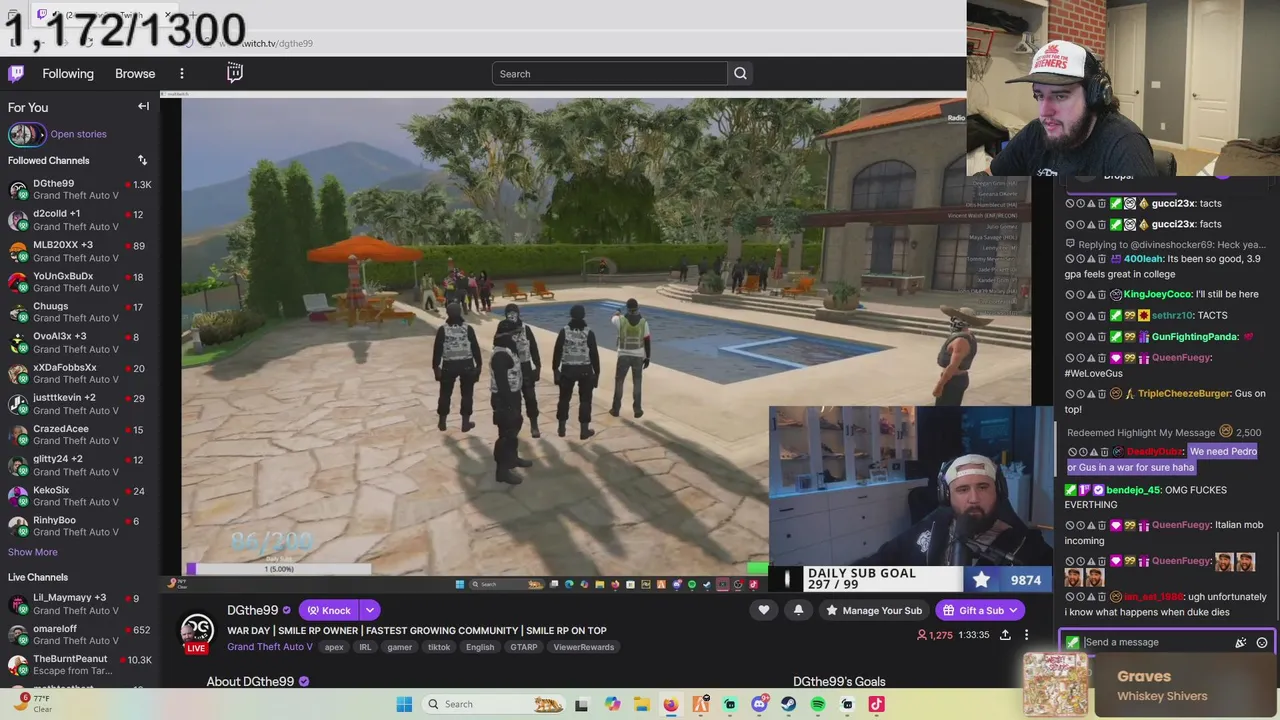1280x720 pixels.
Task: Sort the Followed Channels list
Action: pyautogui.click(x=142, y=160)
